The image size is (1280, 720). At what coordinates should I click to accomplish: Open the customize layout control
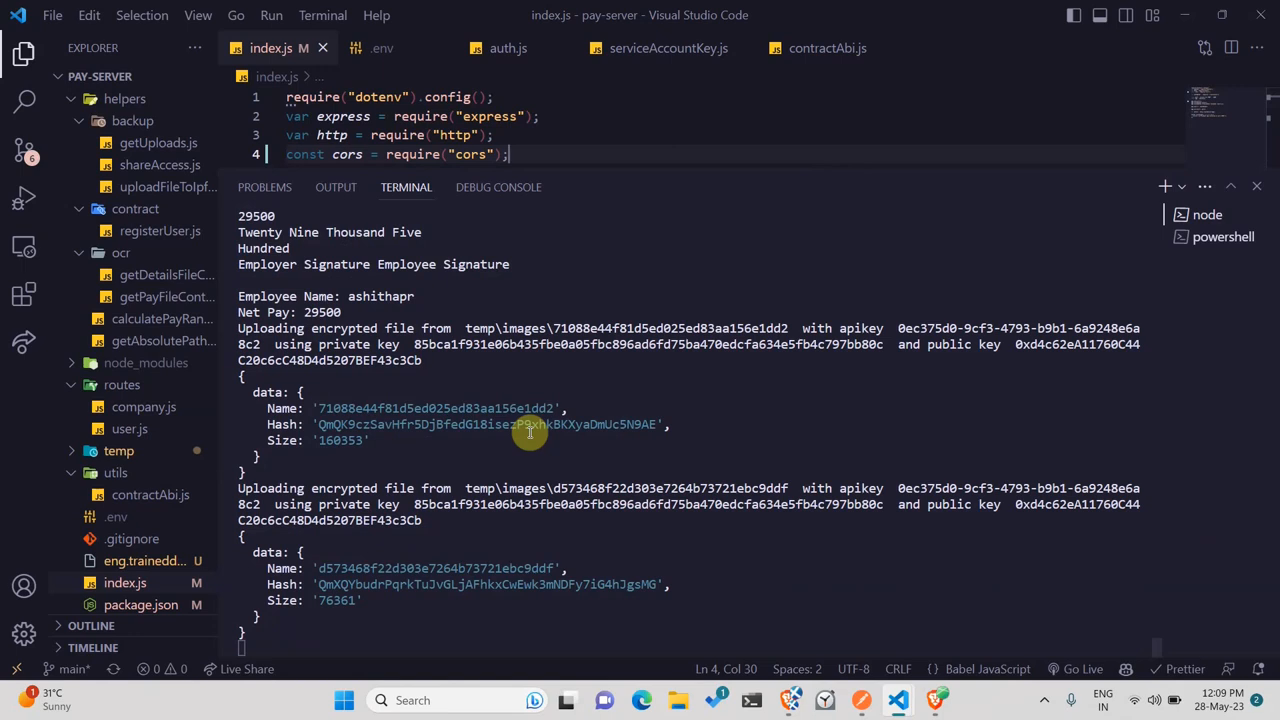click(x=1152, y=15)
